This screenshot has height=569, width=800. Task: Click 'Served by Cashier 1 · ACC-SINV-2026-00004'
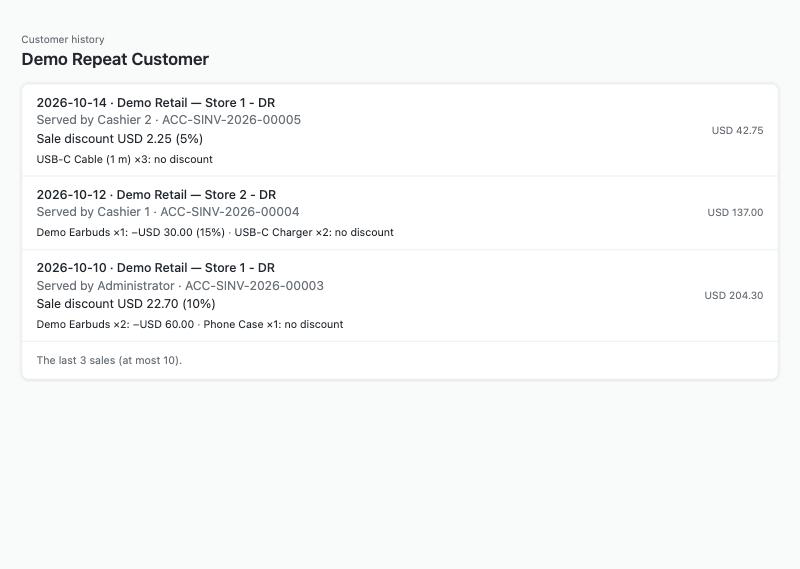pos(168,212)
